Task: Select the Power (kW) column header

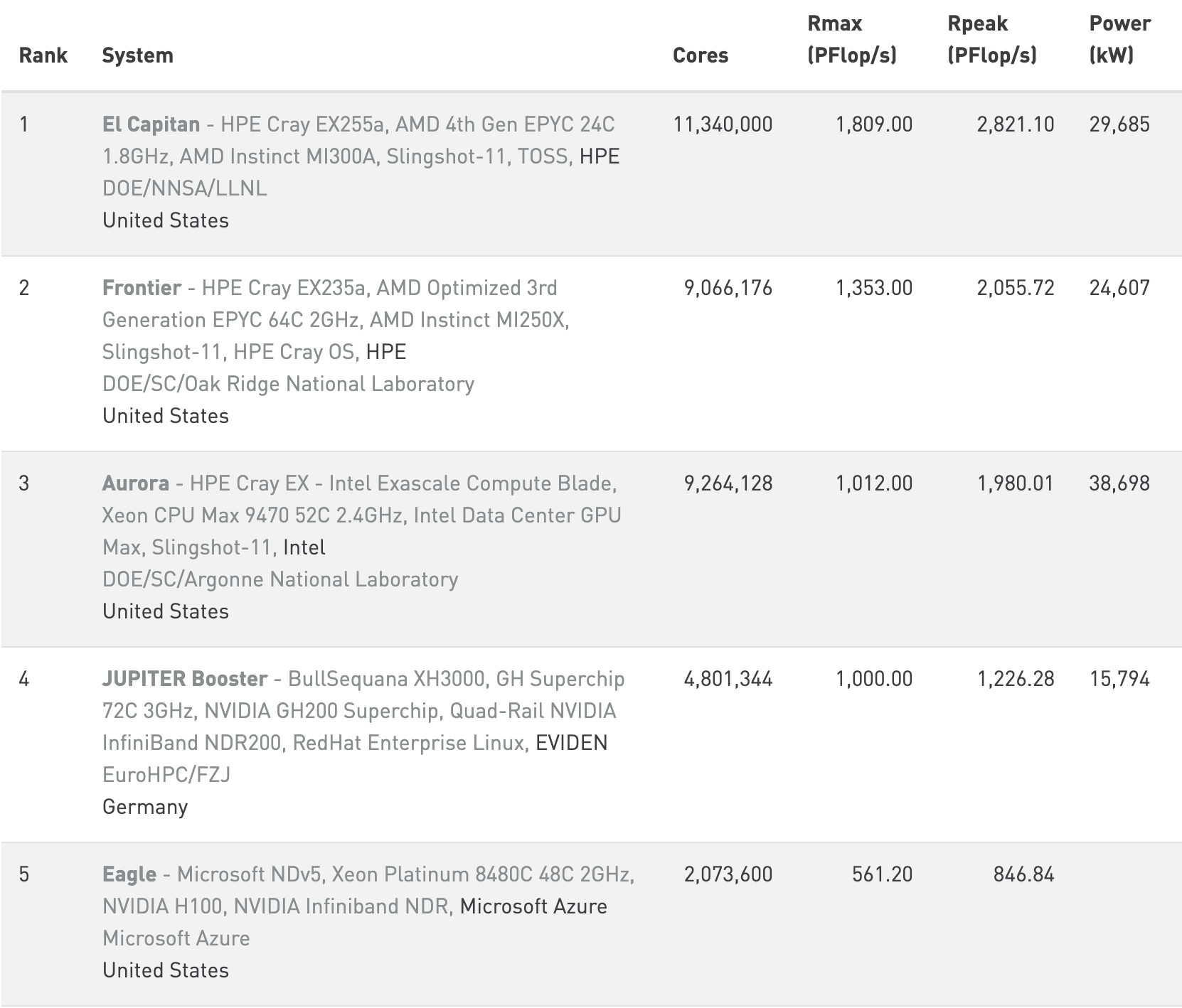Action: pyautogui.click(x=1119, y=40)
